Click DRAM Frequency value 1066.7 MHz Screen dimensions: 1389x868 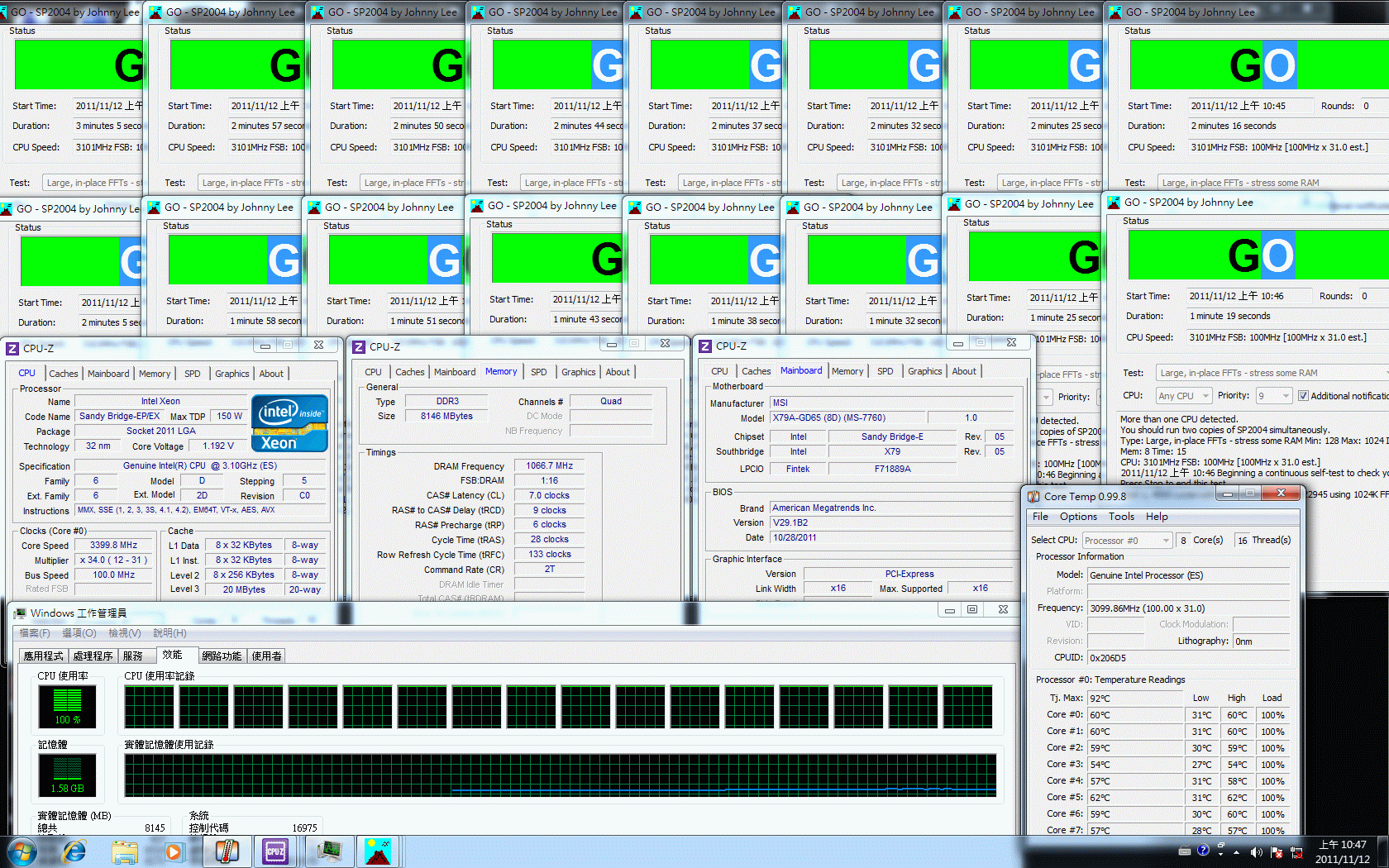[549, 466]
